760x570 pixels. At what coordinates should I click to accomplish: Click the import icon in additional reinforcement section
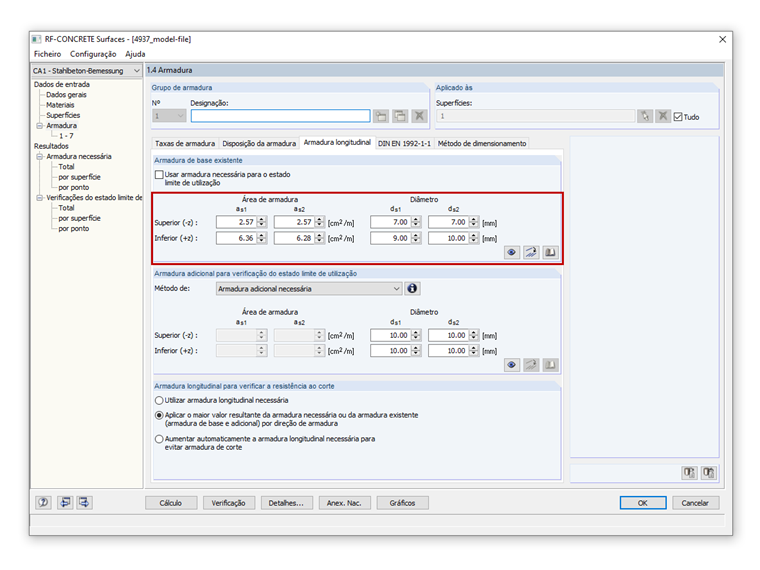(531, 365)
